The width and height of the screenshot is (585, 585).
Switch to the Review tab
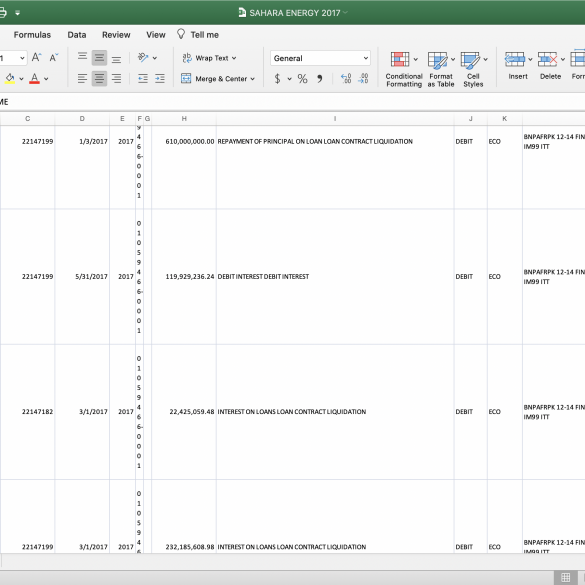point(116,35)
